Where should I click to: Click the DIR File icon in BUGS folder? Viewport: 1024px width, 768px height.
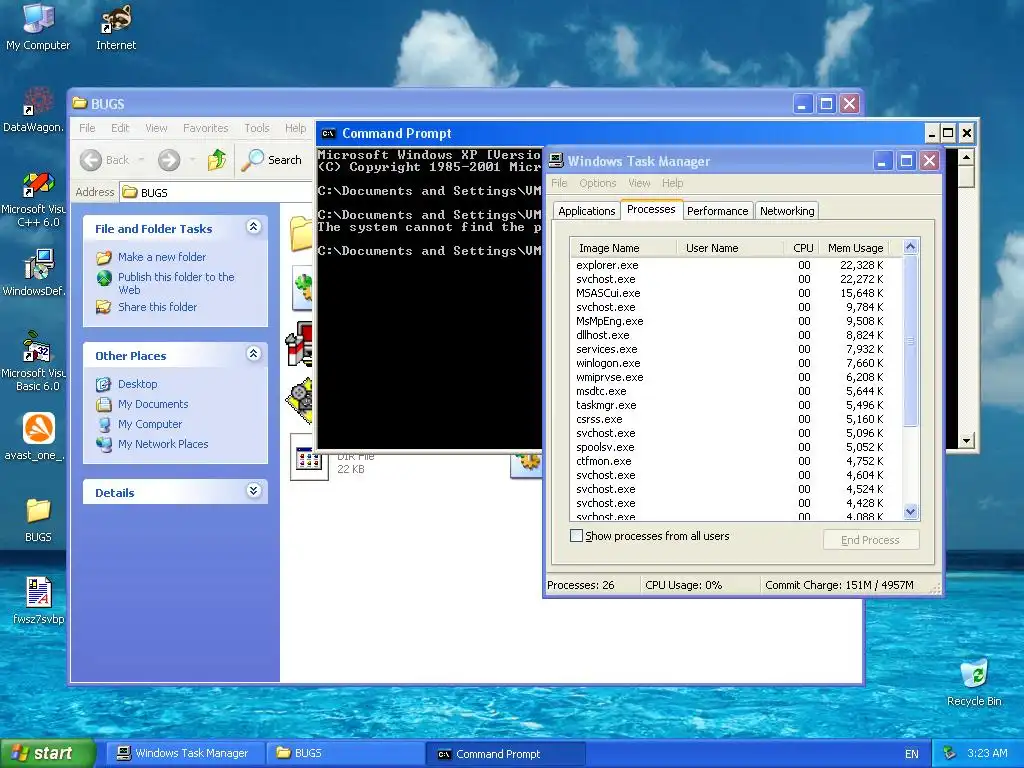click(309, 458)
